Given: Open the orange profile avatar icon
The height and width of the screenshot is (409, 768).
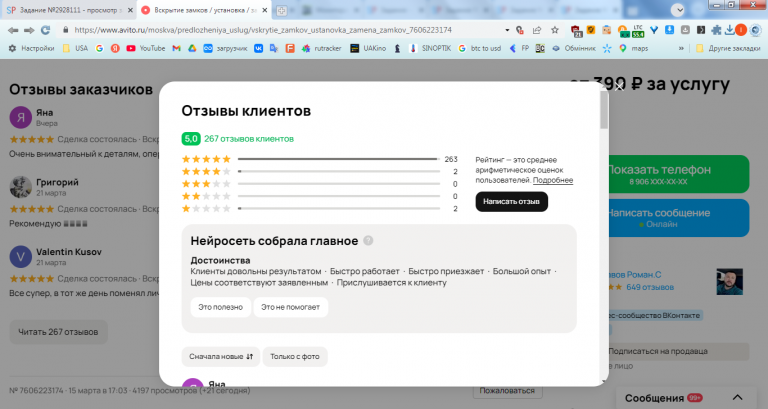Looking at the screenshot, I should (x=741, y=30).
